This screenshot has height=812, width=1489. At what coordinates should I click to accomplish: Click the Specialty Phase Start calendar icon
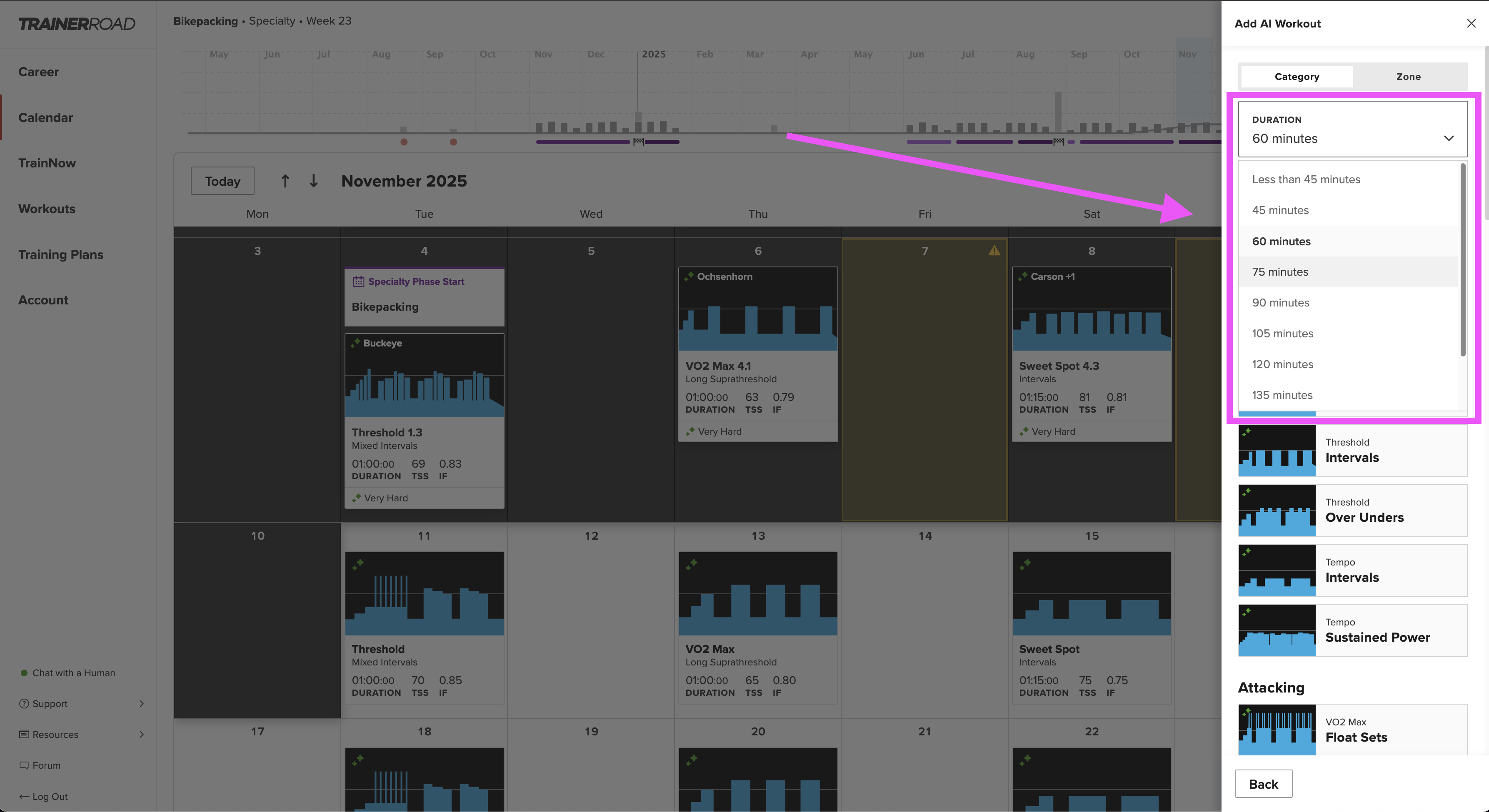[x=358, y=281]
